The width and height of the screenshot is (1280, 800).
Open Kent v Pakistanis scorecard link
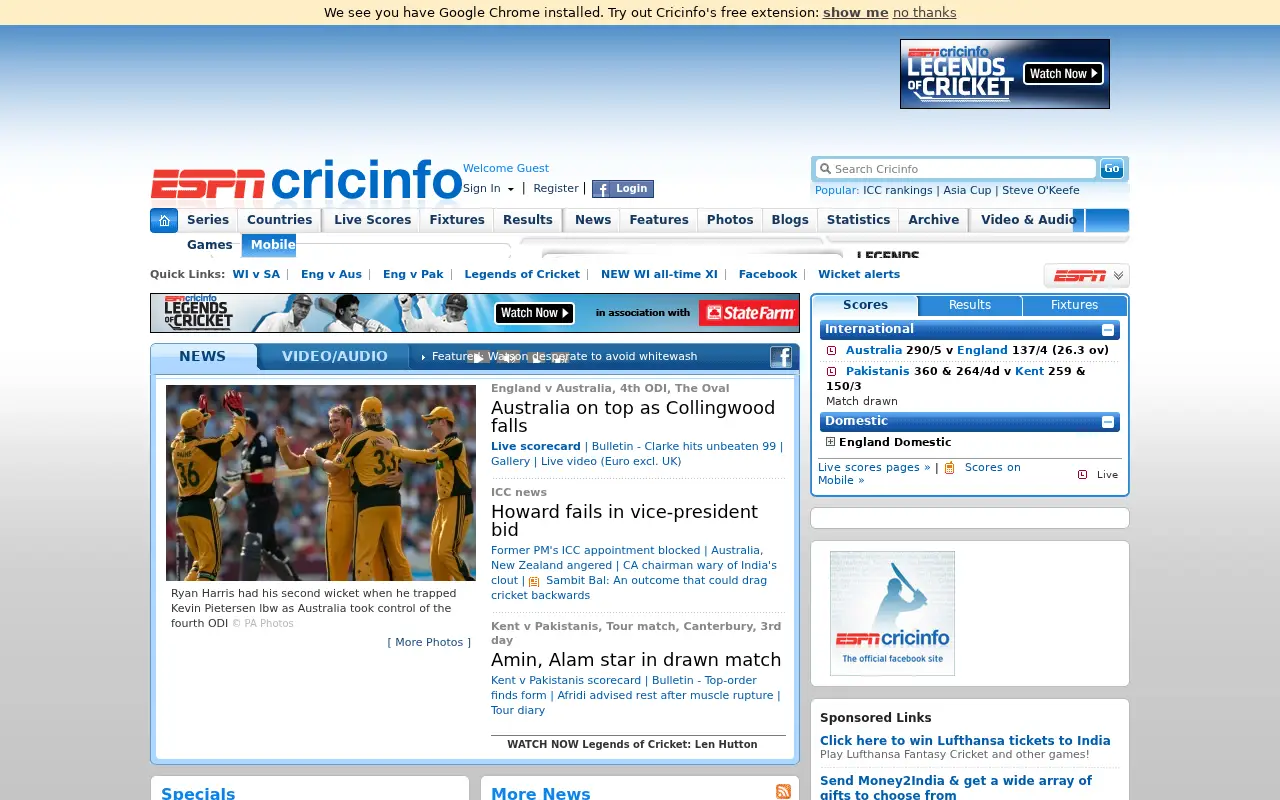[x=566, y=680]
